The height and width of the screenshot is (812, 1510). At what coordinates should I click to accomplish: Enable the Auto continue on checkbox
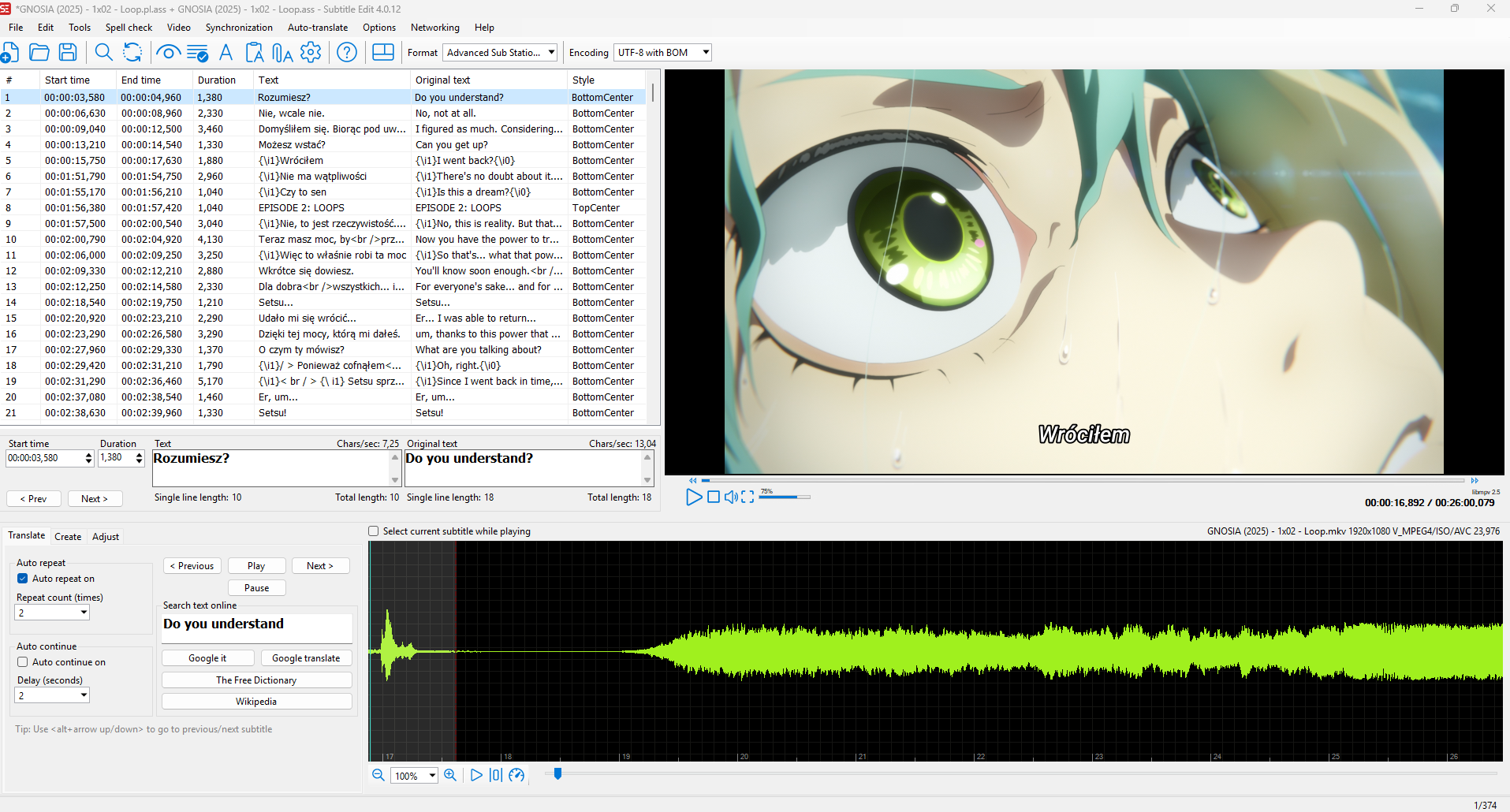(23, 662)
